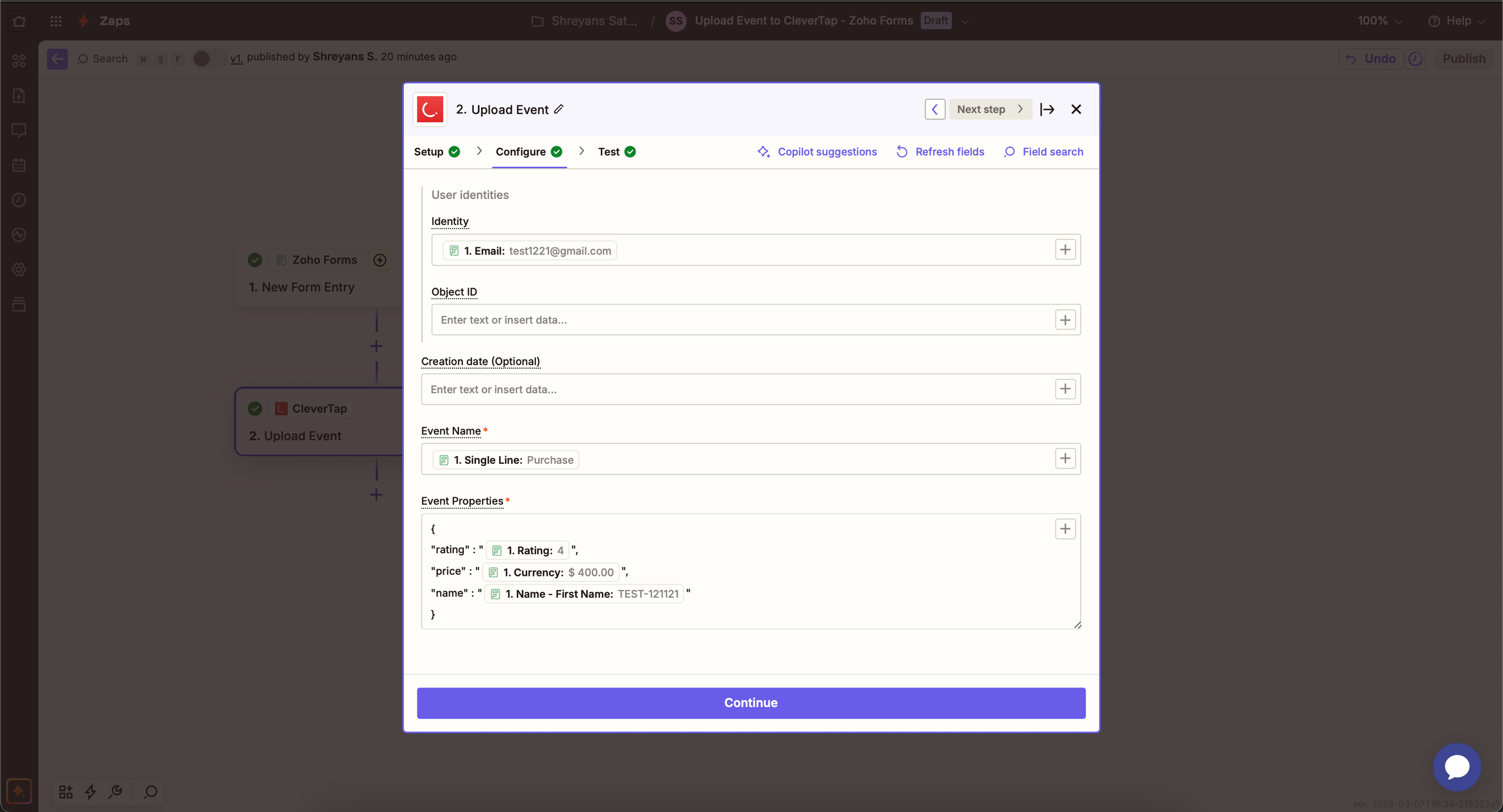Open Field search

[x=1043, y=152]
